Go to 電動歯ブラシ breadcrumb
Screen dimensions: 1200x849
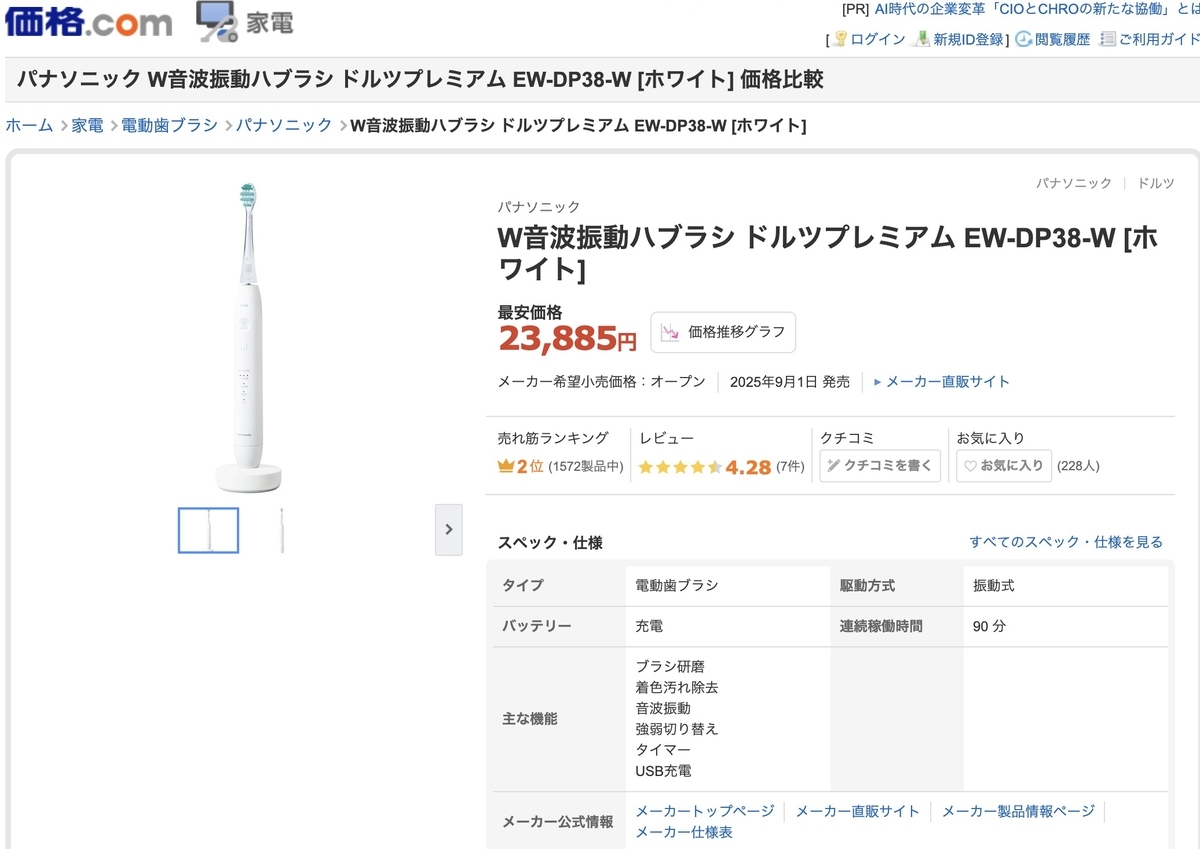click(169, 125)
